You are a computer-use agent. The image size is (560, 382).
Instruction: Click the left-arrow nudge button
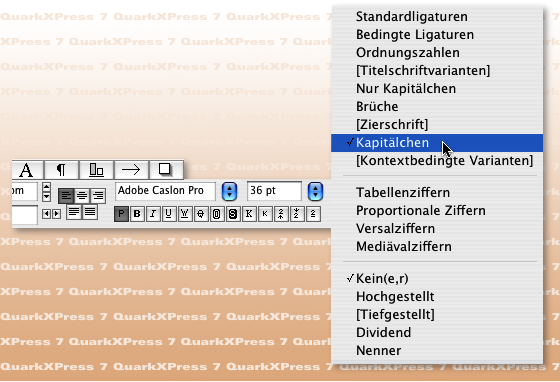[46, 214]
